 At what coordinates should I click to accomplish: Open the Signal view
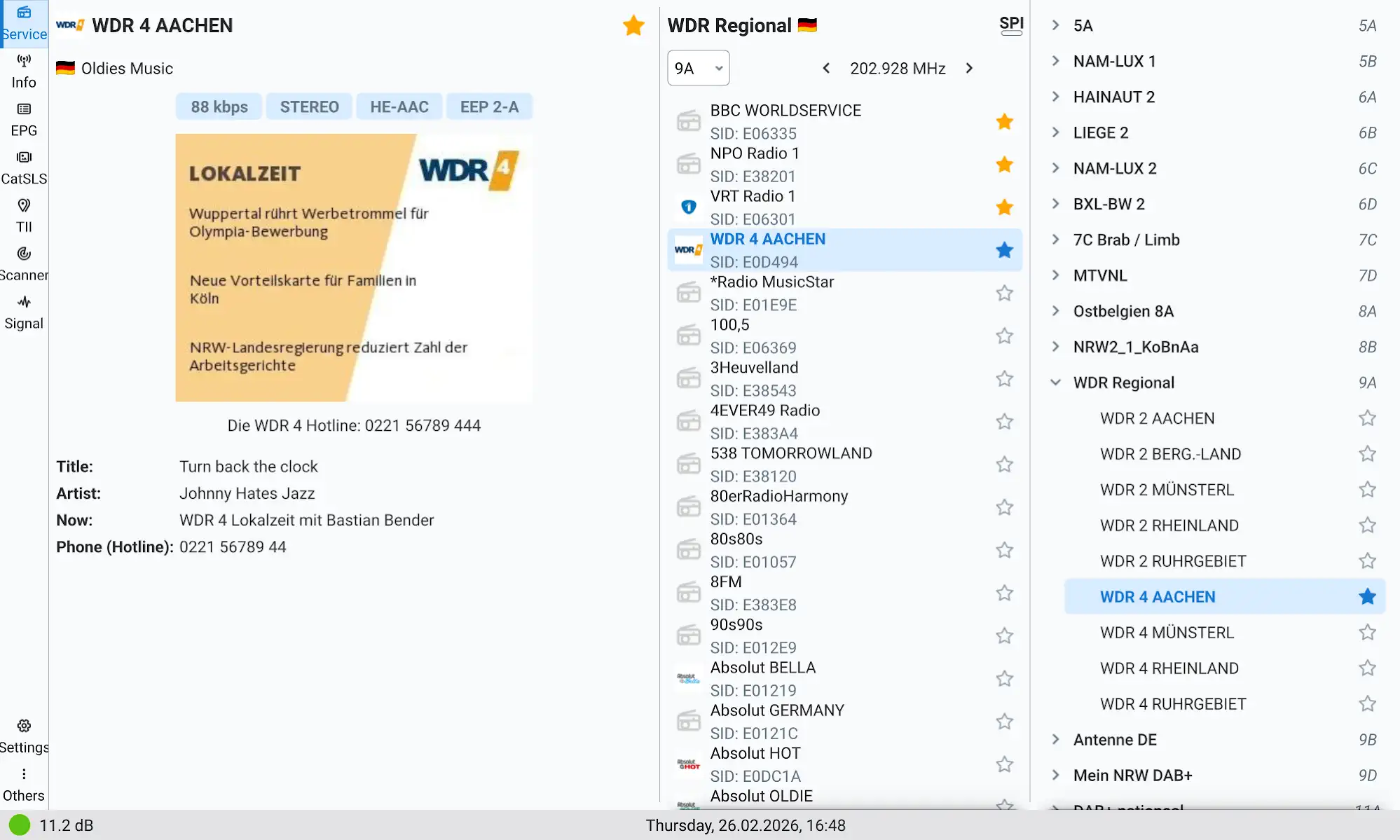[x=24, y=312]
